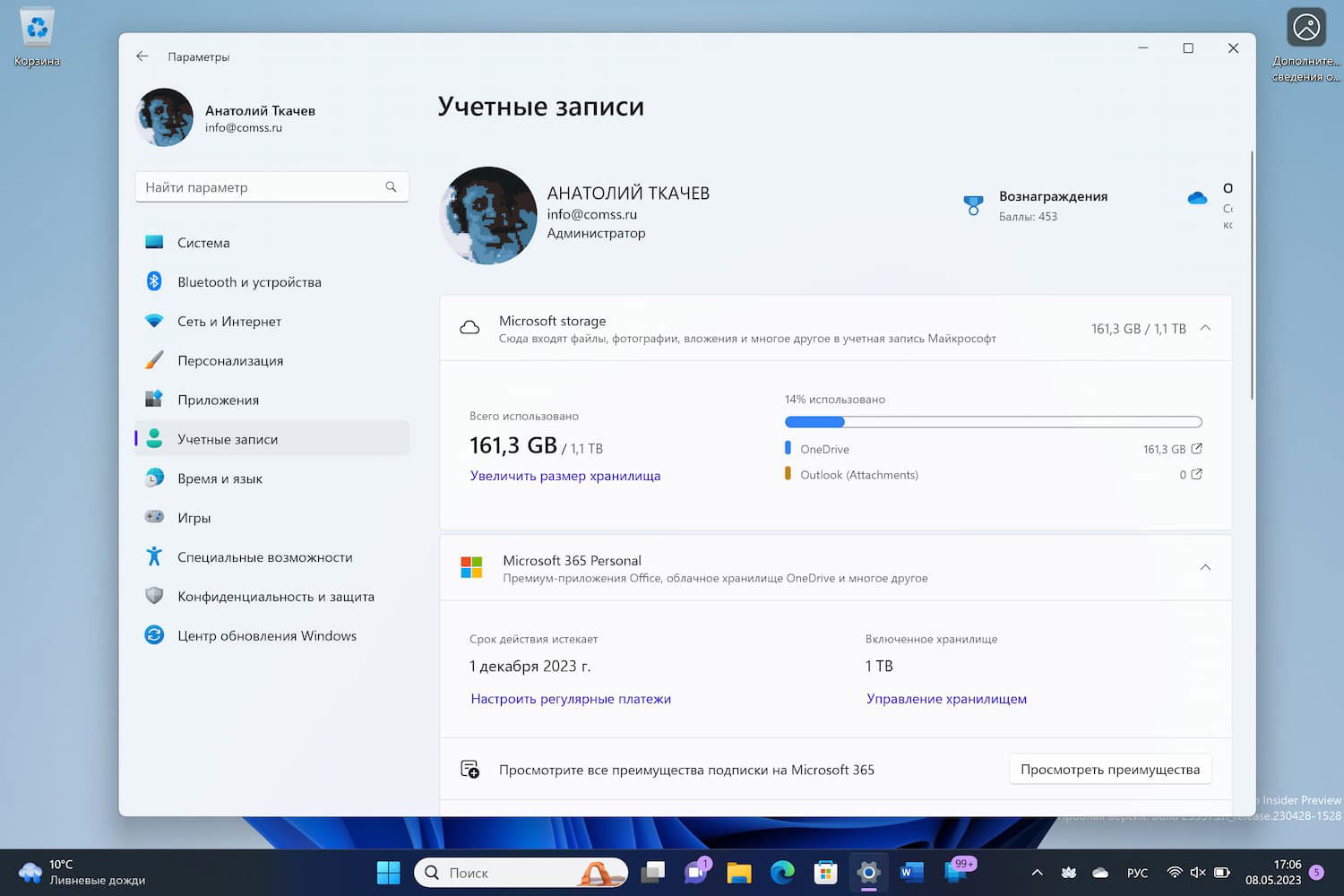Viewport: 1344px width, 896px height.
Task: Open the Вознаграждения rewards card
Action: point(1036,205)
